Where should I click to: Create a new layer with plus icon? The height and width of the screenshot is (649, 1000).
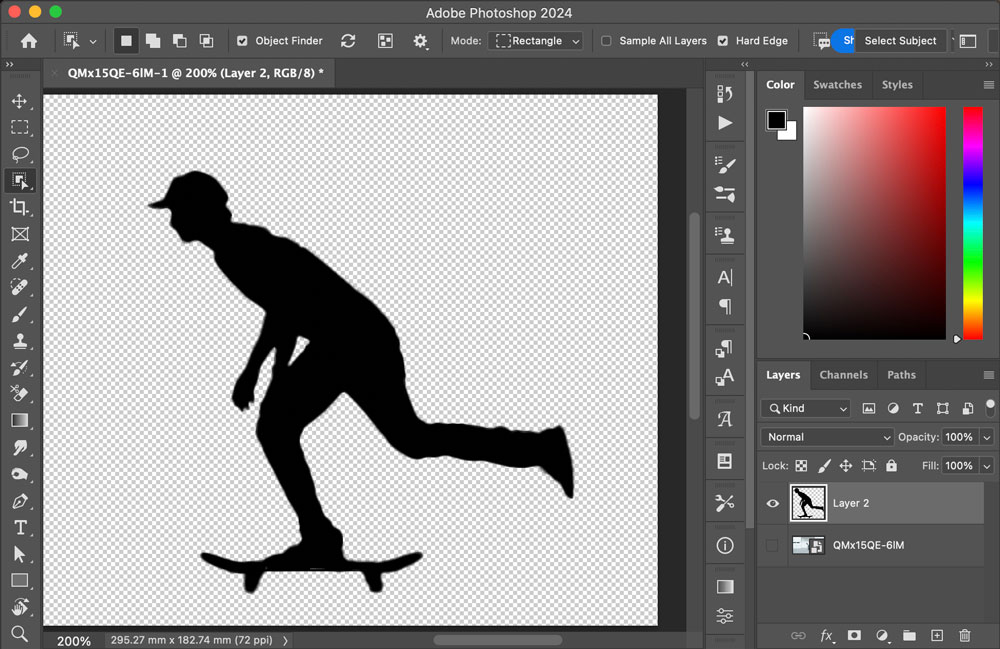pos(937,635)
